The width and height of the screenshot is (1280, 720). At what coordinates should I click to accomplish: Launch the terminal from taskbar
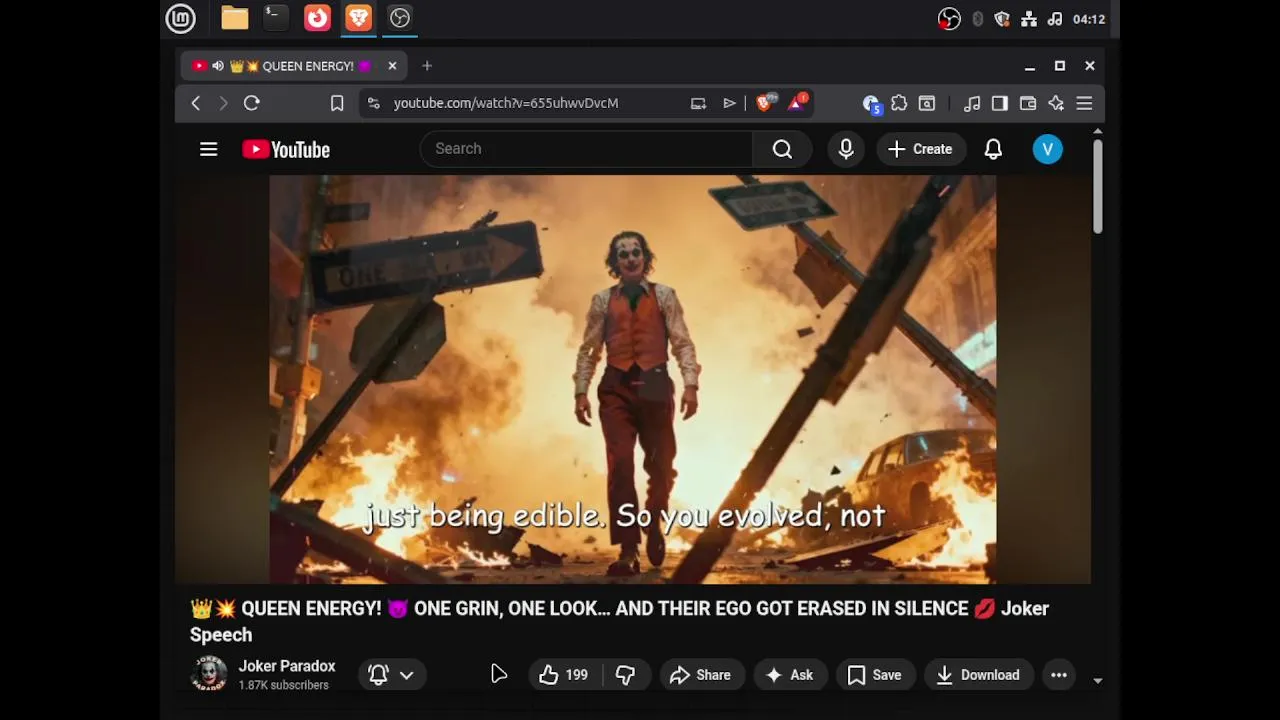tap(275, 18)
